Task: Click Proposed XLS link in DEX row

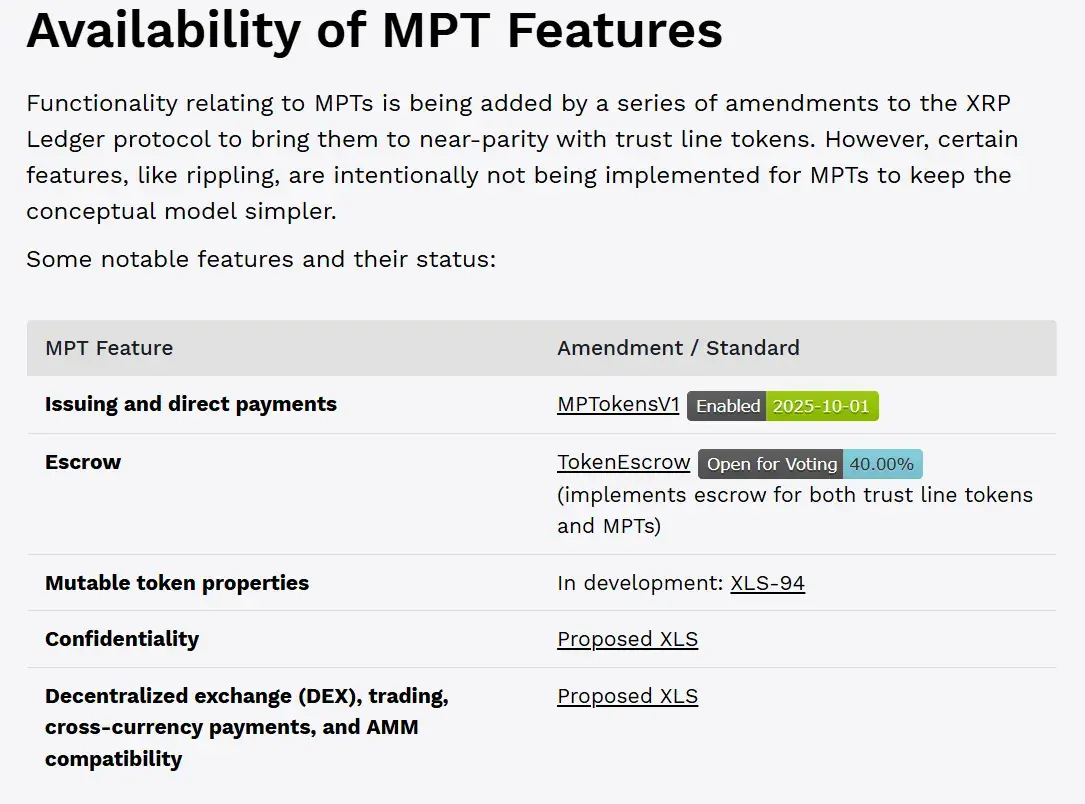Action: [x=627, y=697]
